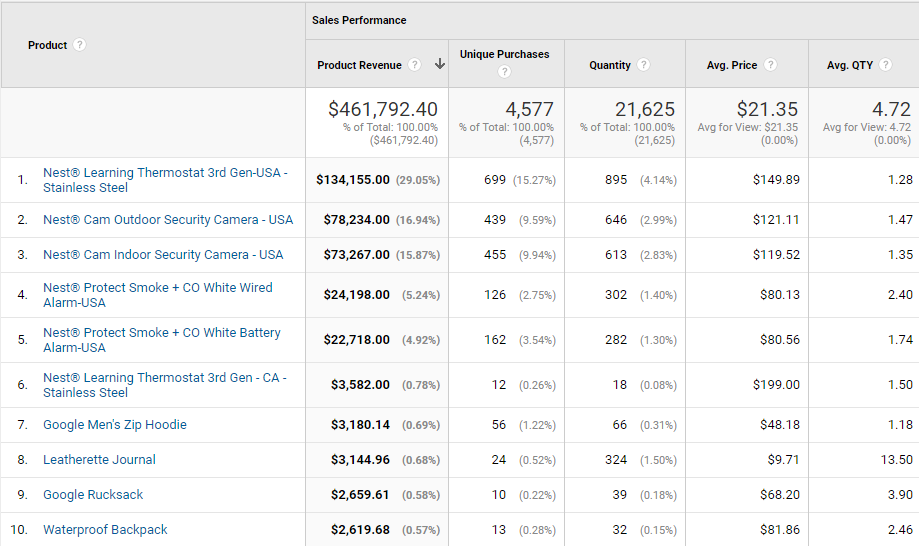This screenshot has width=919, height=546.
Task: Open Waterproof Backpack product link
Action: pyautogui.click(x=105, y=530)
